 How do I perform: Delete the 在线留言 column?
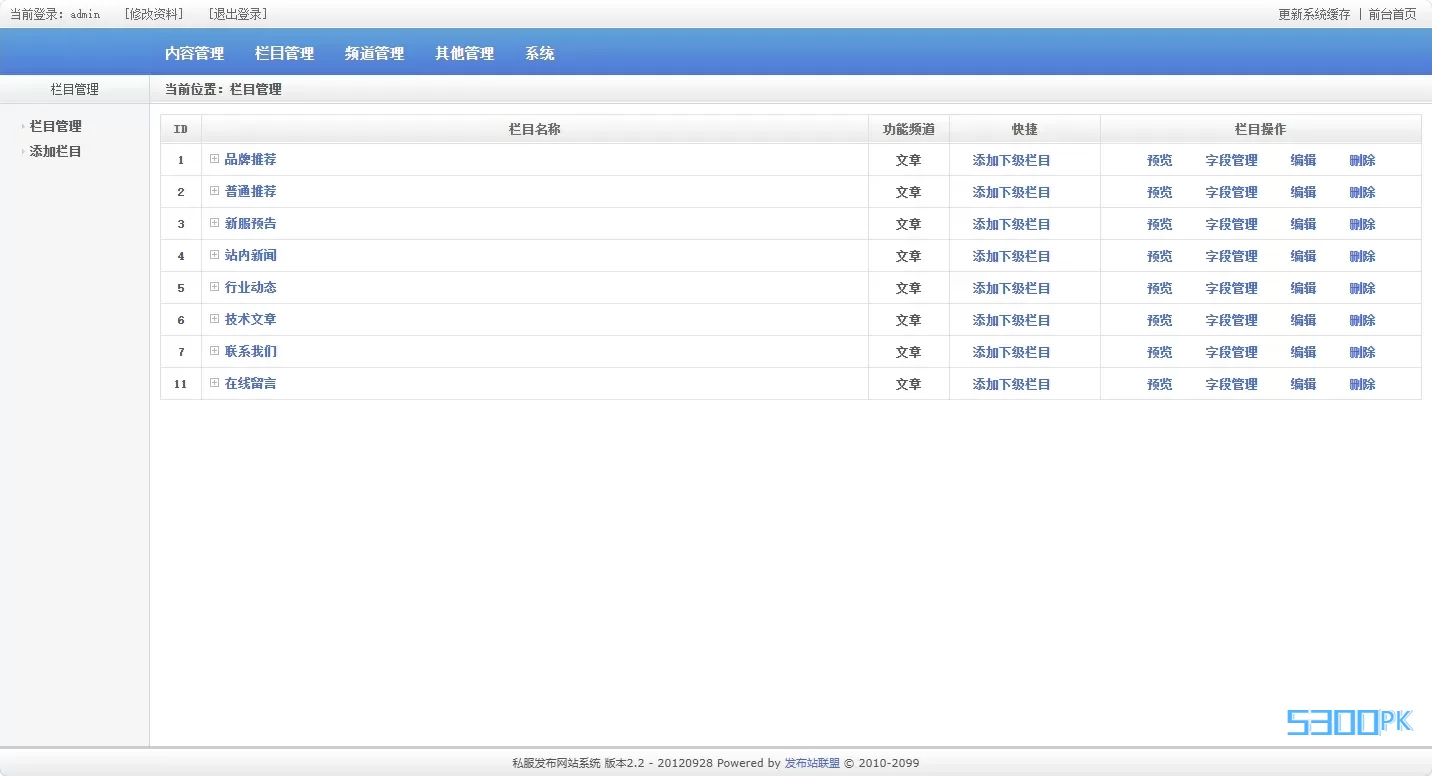1362,384
